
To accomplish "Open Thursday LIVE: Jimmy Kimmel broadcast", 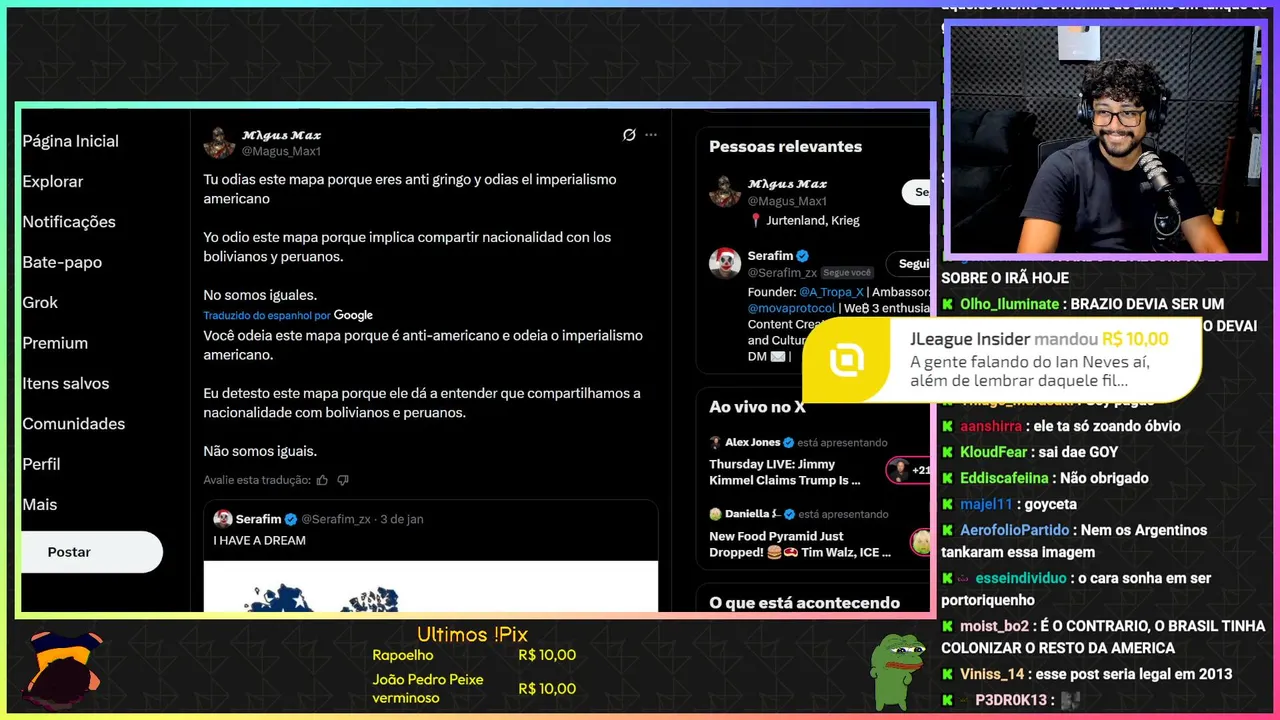I will (x=785, y=472).
